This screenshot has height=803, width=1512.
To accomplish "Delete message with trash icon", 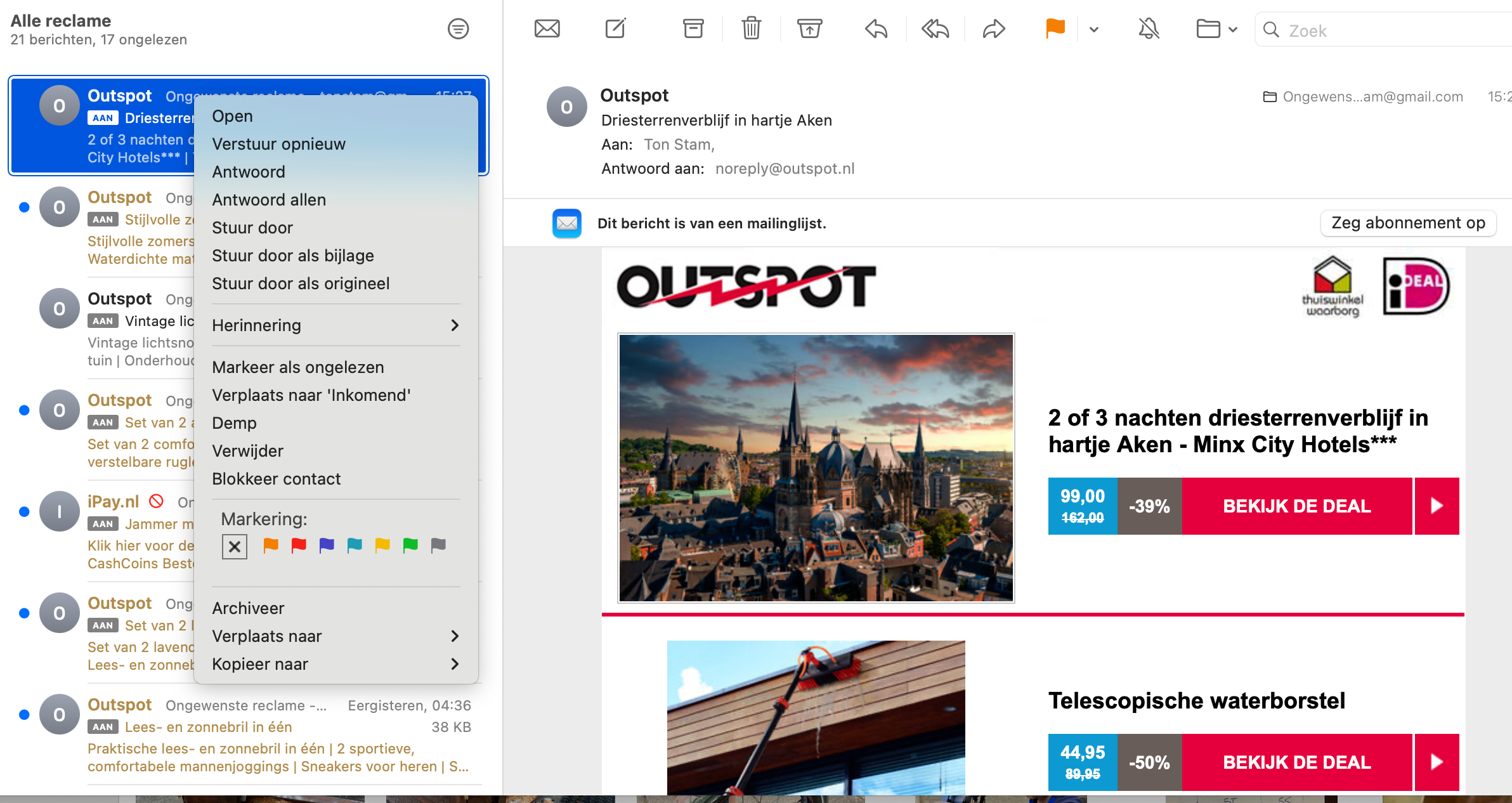I will [x=752, y=29].
